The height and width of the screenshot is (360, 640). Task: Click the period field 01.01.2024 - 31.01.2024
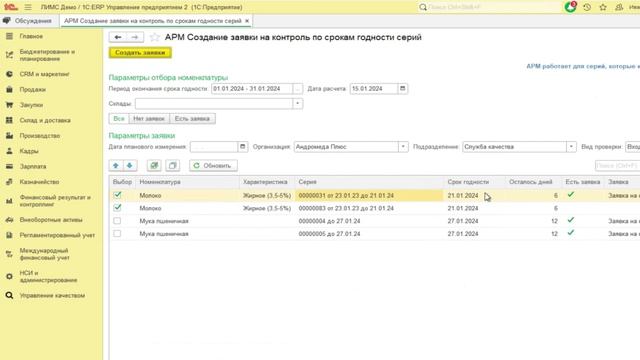[252, 89]
